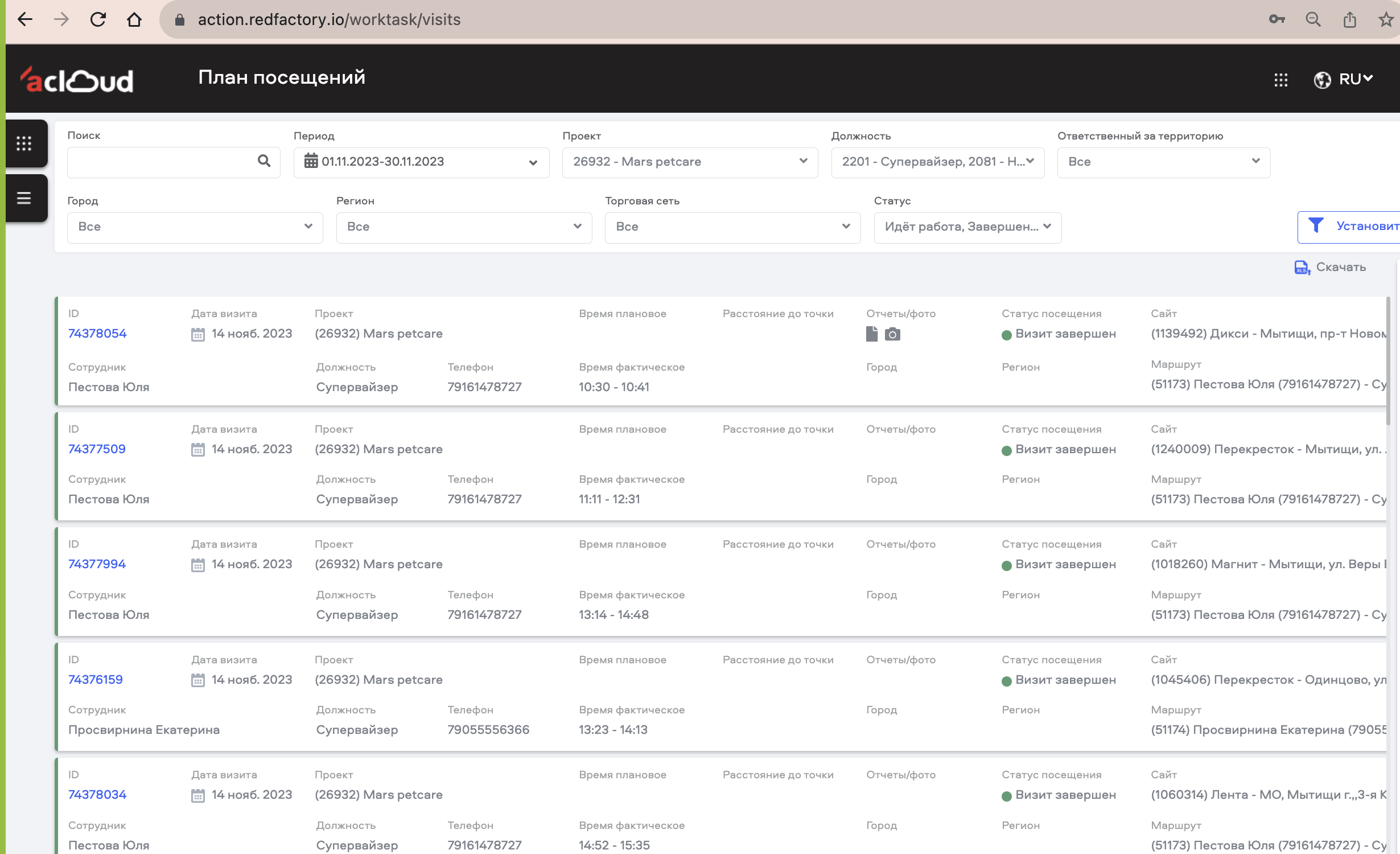1400x854 pixels.
Task: Click the search magnifier icon
Action: coord(264,161)
